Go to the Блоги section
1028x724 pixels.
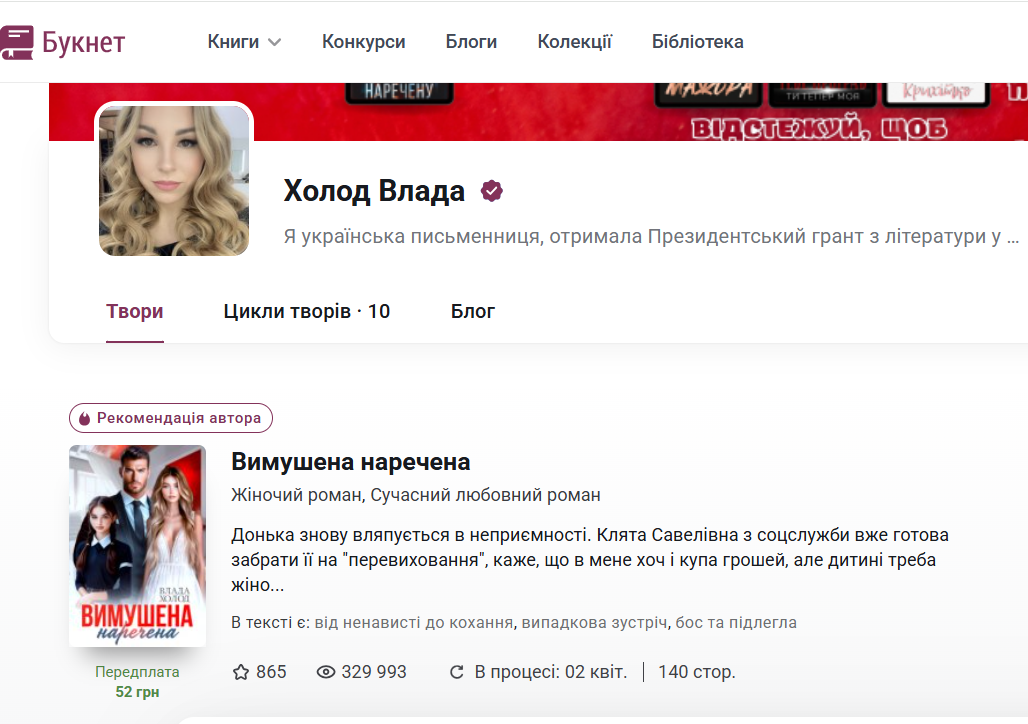(471, 42)
